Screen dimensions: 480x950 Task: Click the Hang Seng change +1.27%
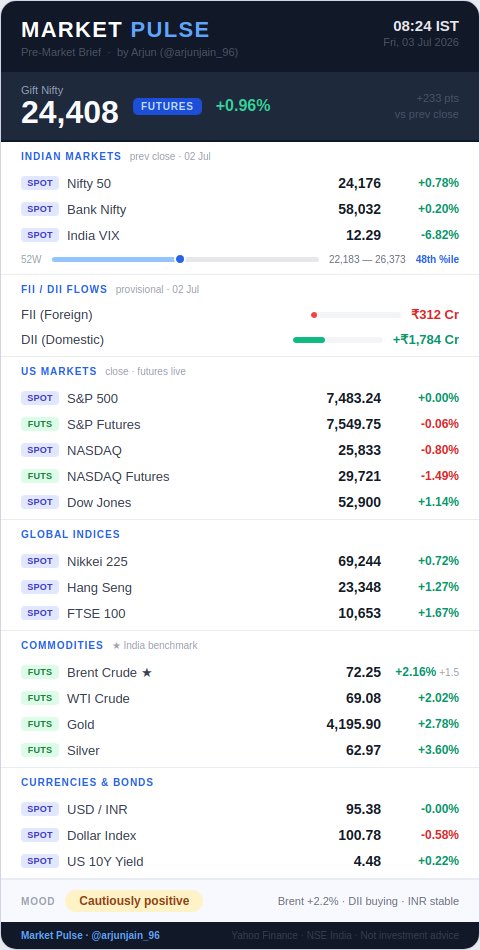[x=438, y=587]
